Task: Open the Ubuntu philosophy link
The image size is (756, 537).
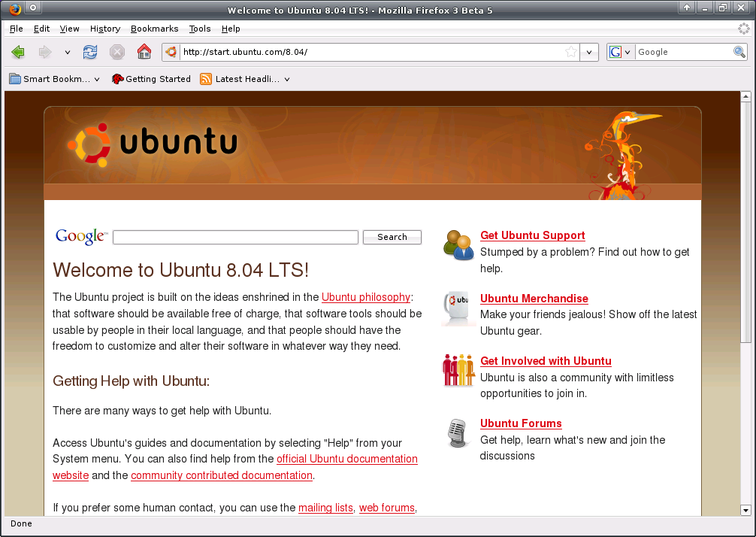Action: click(366, 297)
